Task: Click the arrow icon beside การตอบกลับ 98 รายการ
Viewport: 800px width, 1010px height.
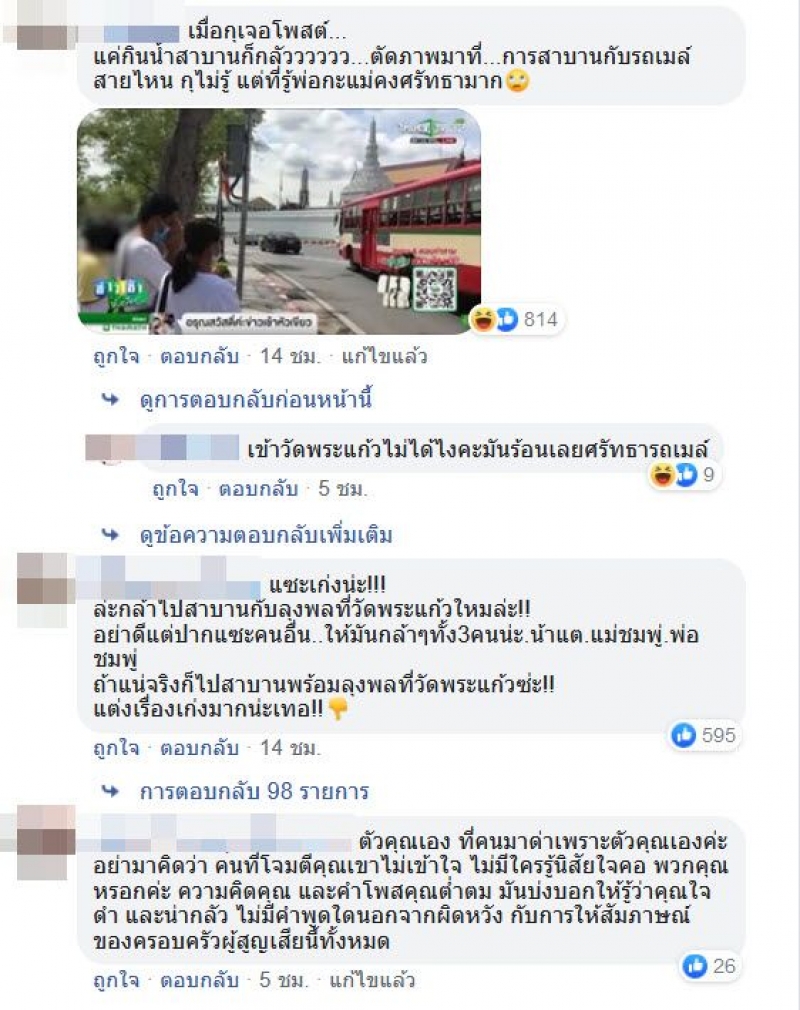Action: 111,790
